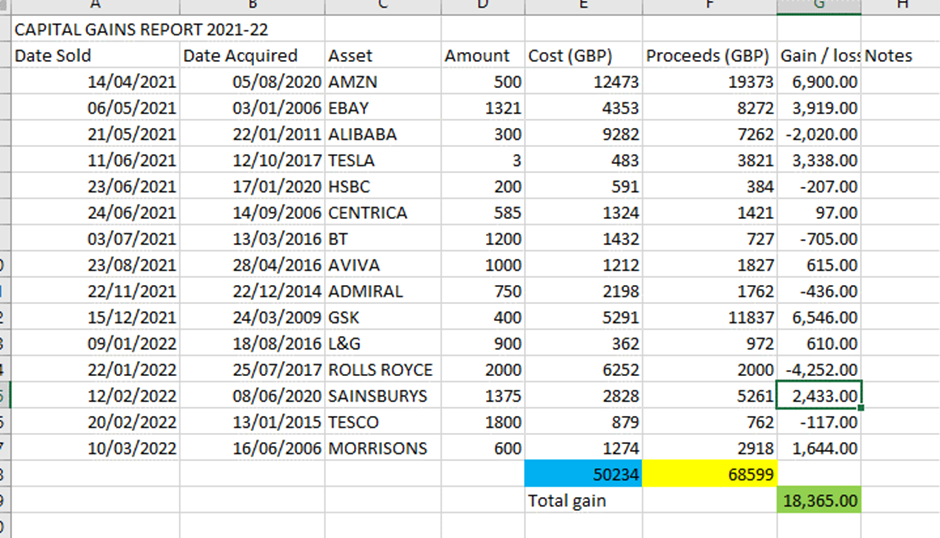Select blue total cost cell 50234
940x538 pixels.
(583, 474)
